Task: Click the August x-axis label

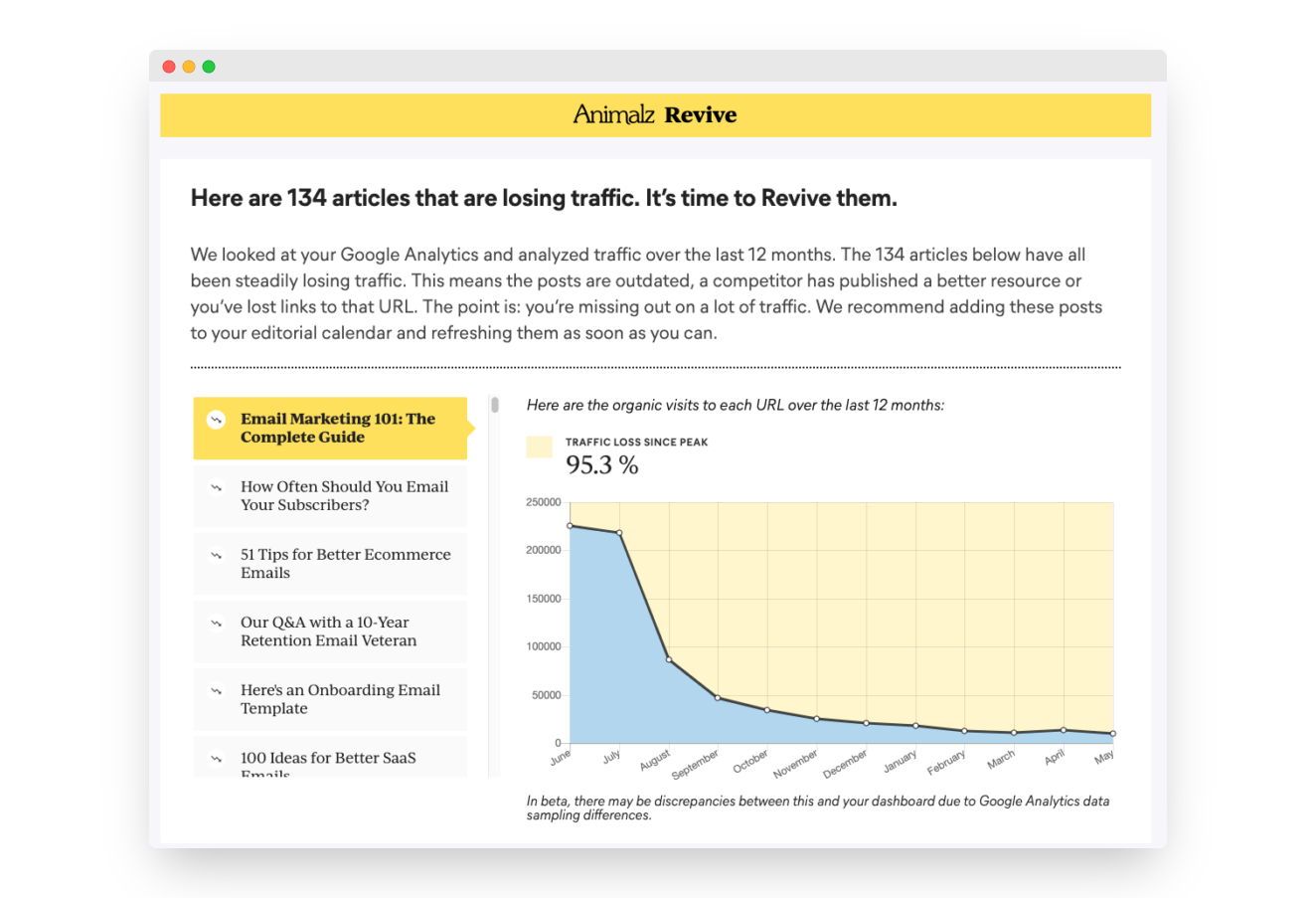Action: 655,761
